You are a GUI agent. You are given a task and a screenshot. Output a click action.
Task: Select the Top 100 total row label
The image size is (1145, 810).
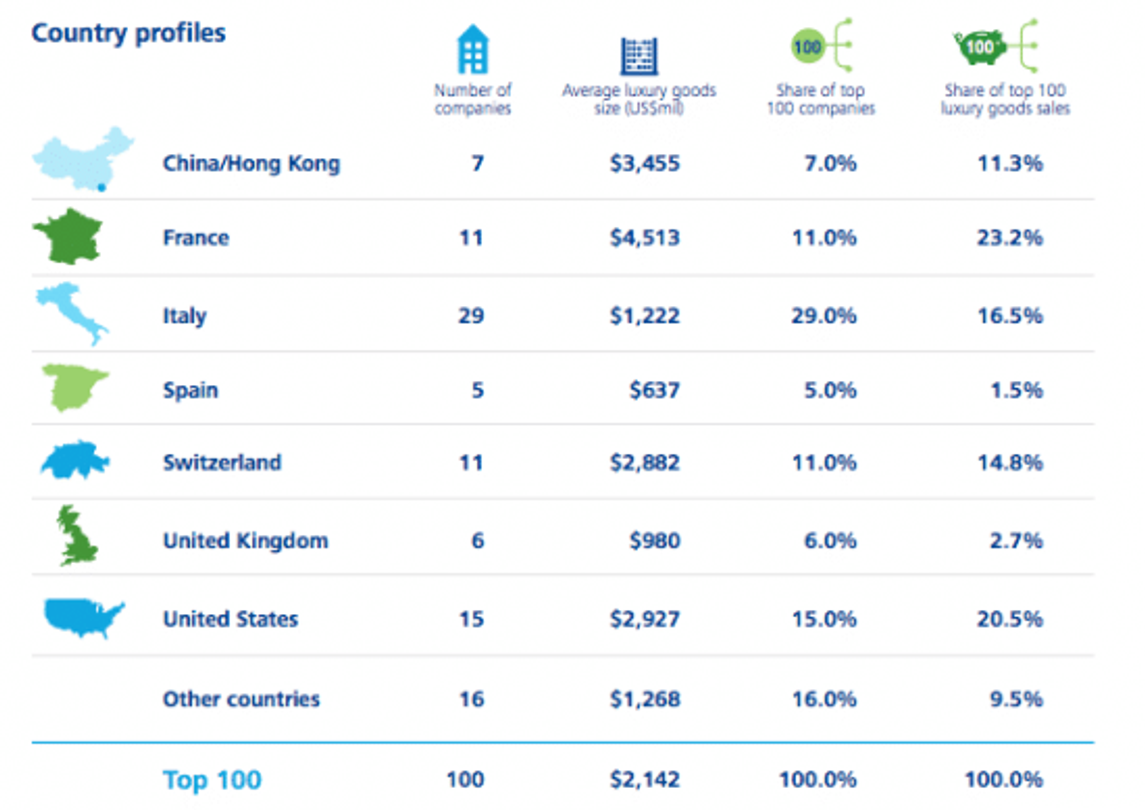[212, 780]
